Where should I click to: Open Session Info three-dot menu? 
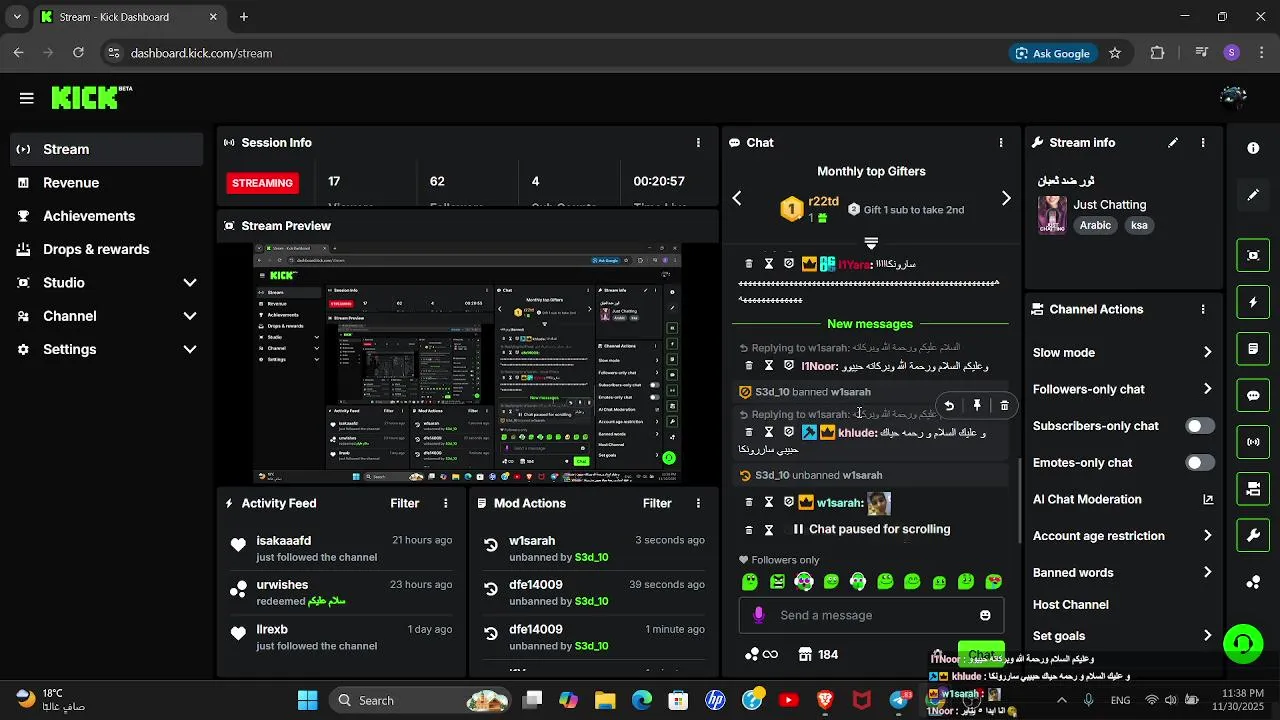[x=699, y=143]
